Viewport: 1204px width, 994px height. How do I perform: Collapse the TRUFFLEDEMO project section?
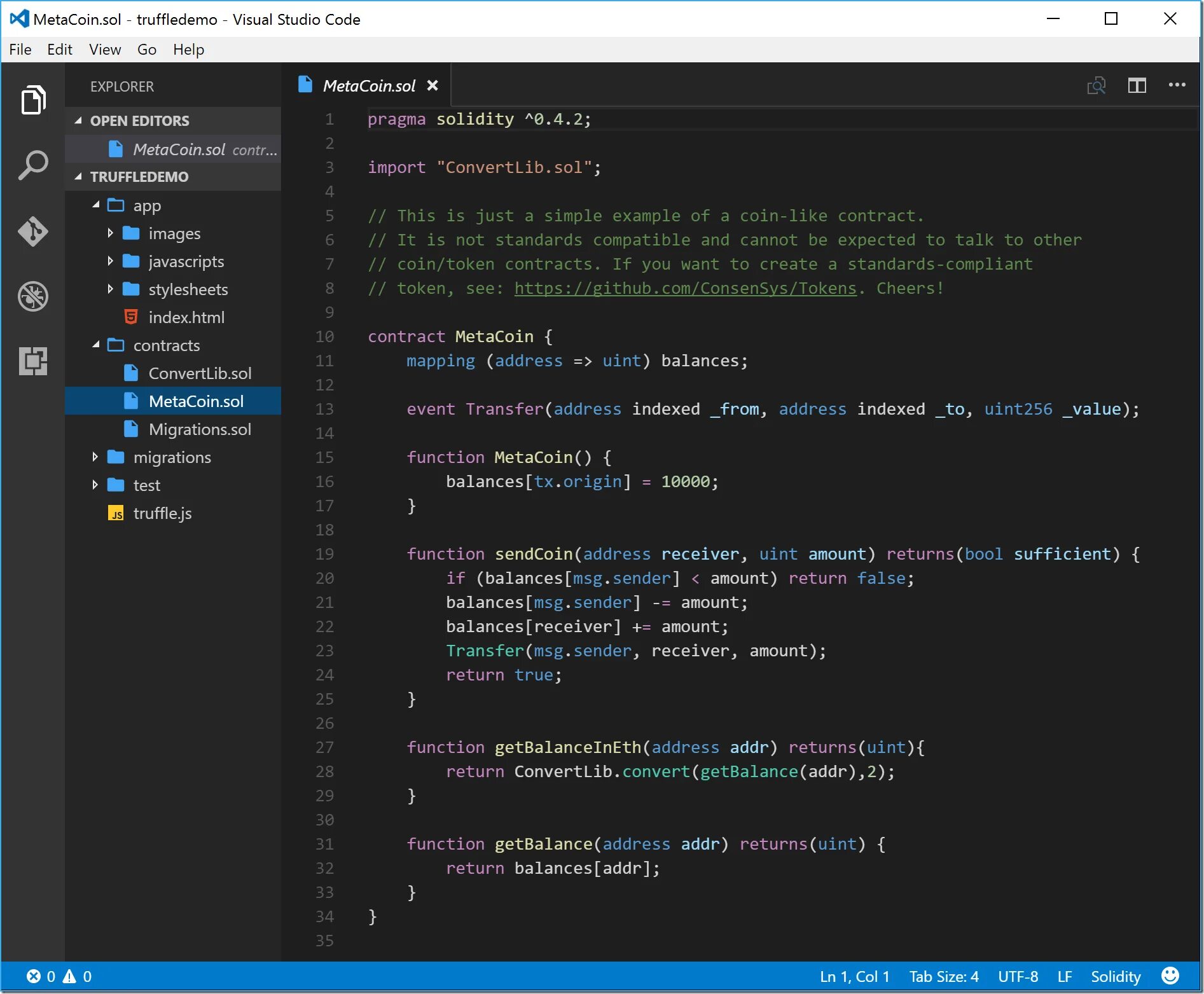point(78,176)
